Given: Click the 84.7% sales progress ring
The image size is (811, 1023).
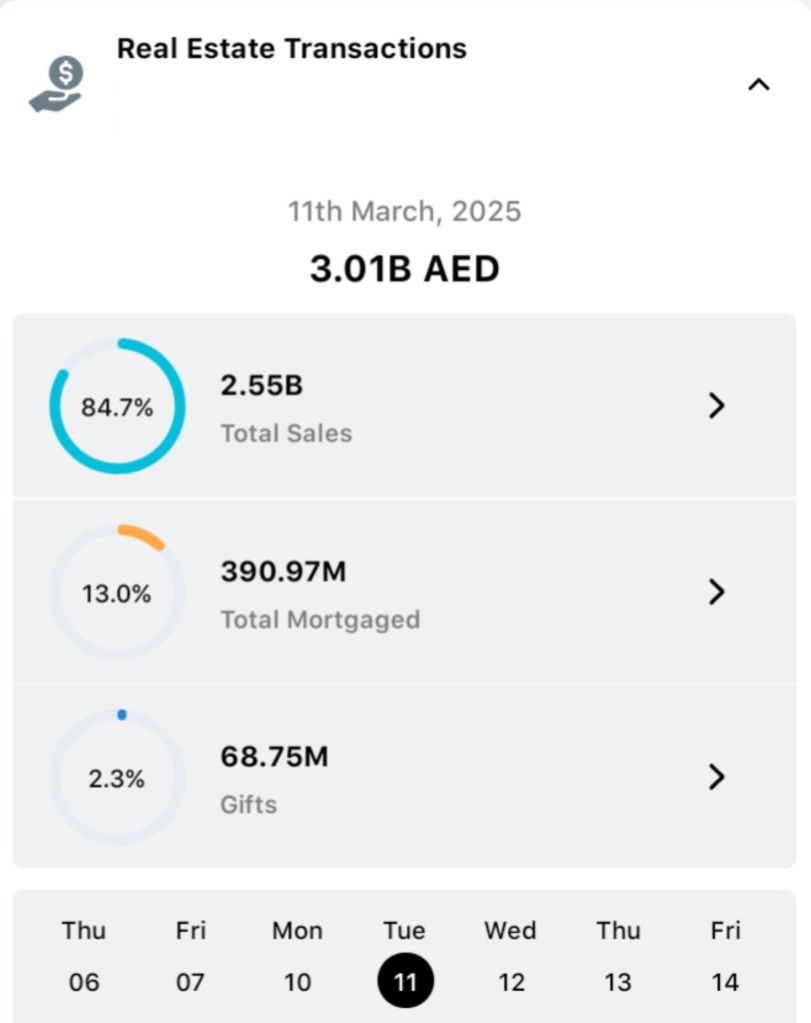Looking at the screenshot, I should [117, 406].
